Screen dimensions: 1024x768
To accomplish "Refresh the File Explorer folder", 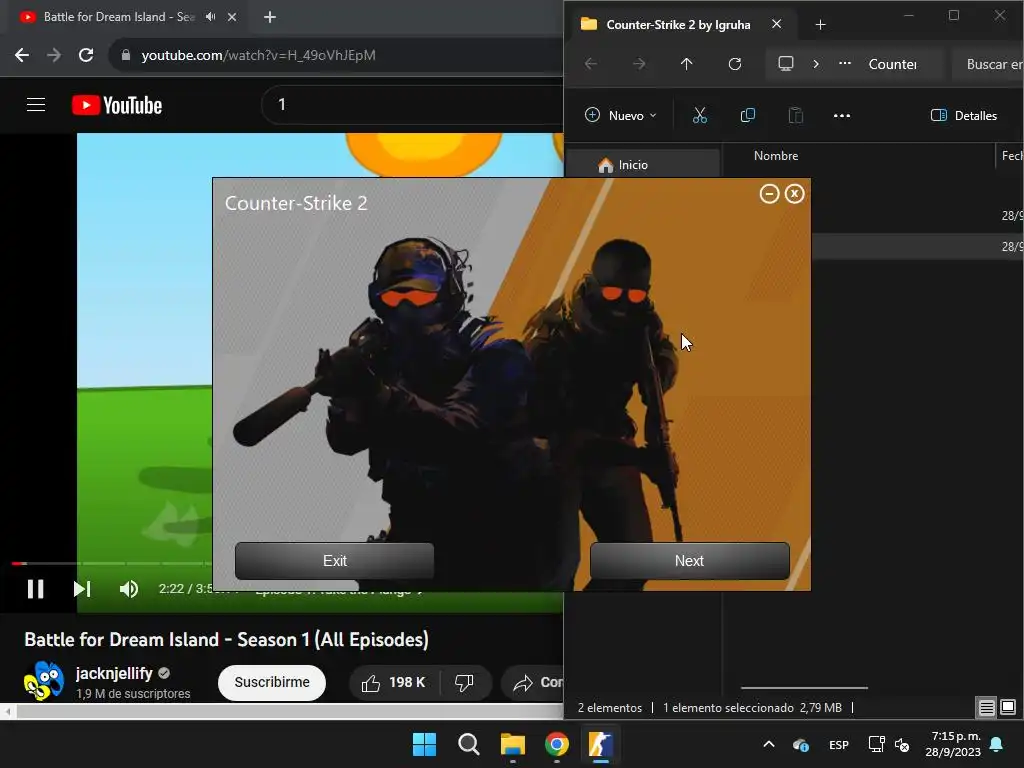I will click(735, 64).
